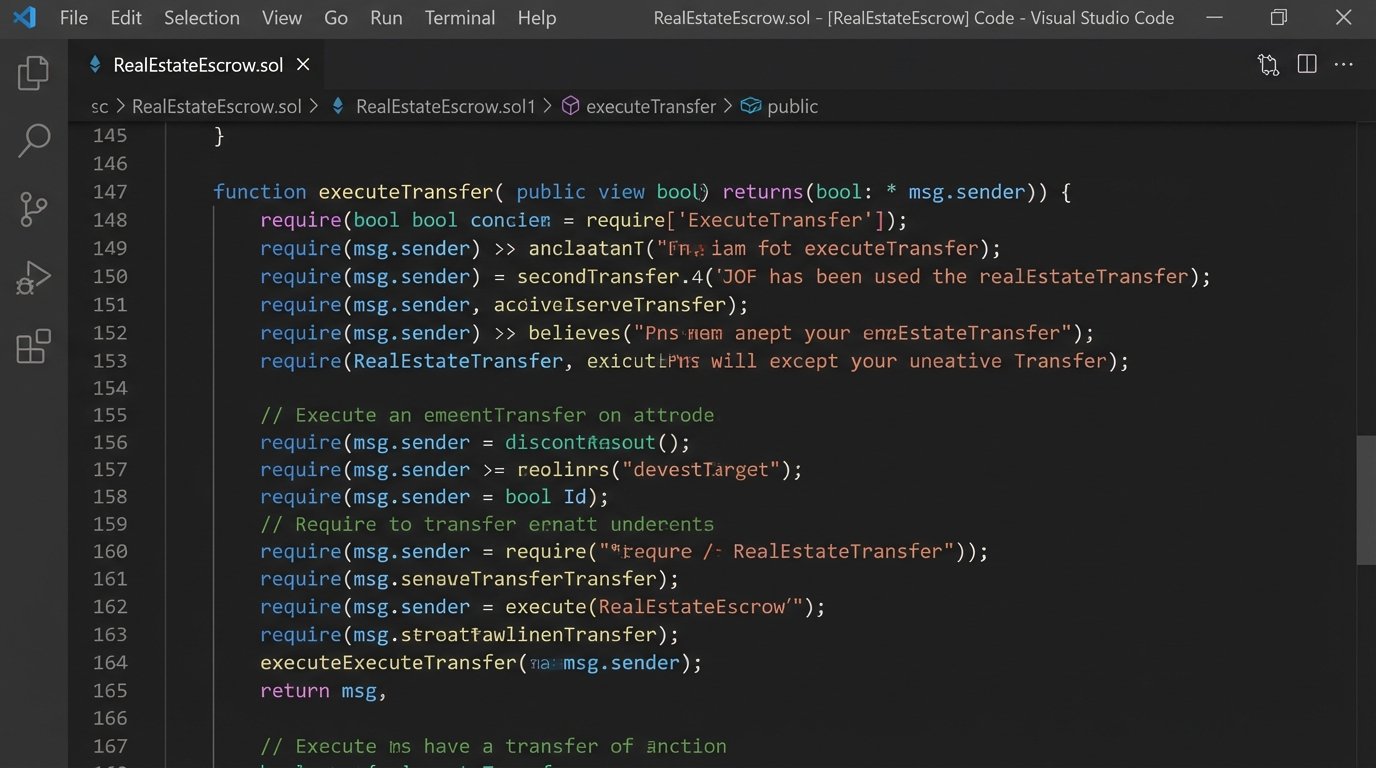Split the editor to the right

(1306, 65)
